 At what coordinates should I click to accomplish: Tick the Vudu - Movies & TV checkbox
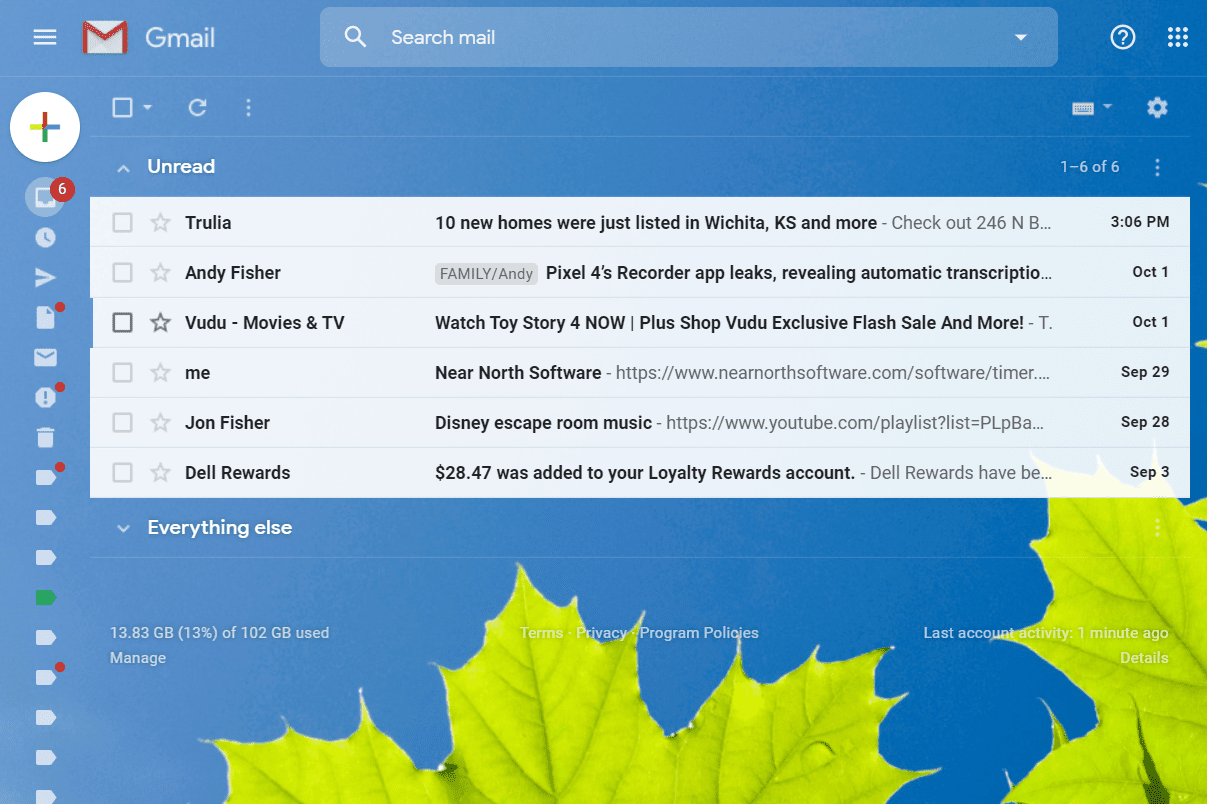click(122, 323)
